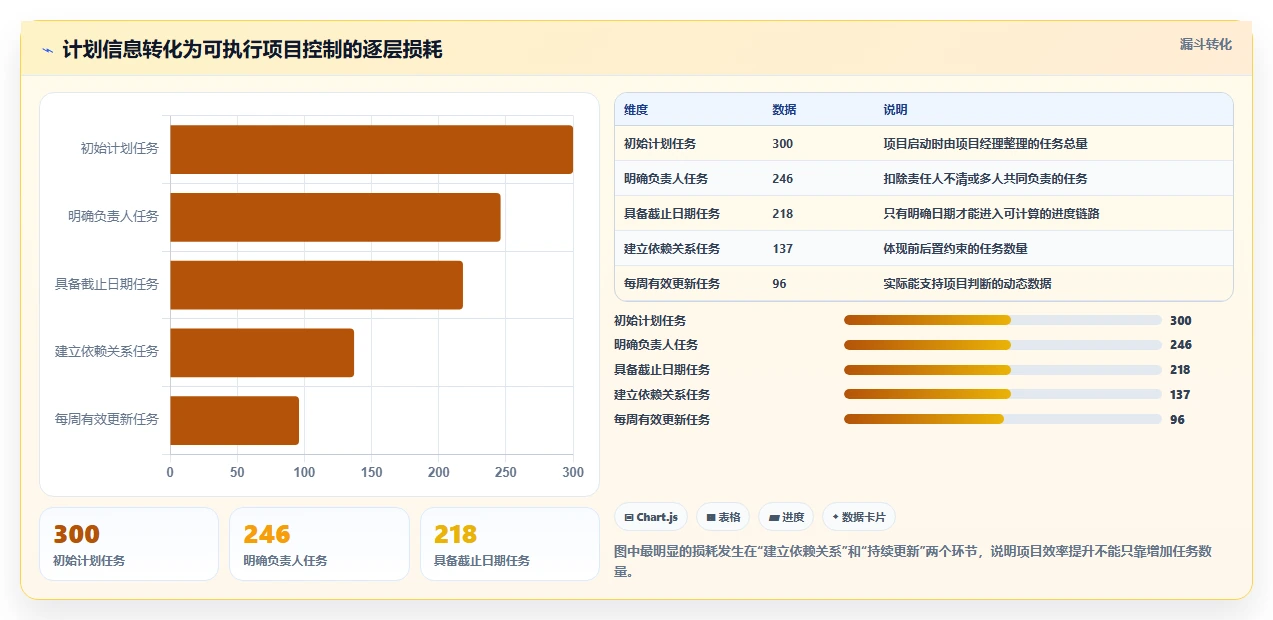Select table cell 每周有效更新任务 in 维度 column
Image resolution: width=1273 pixels, height=620 pixels.
[672, 284]
